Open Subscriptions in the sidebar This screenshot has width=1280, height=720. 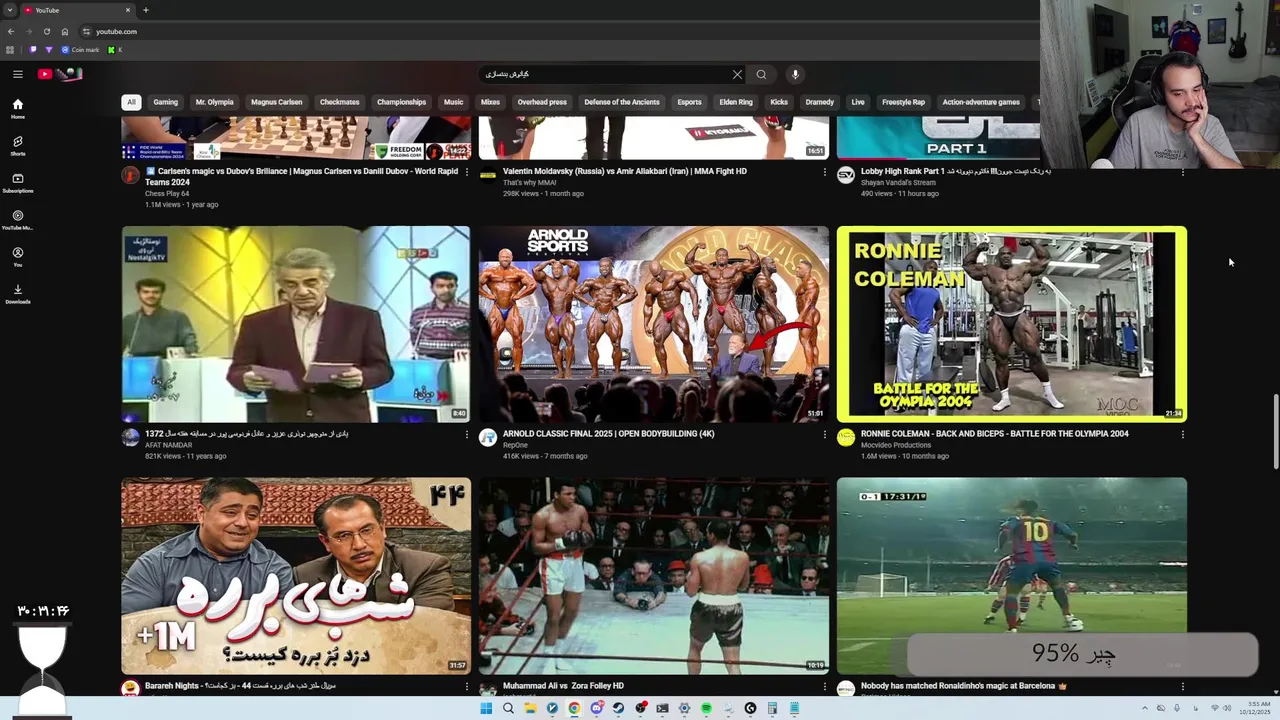17,183
